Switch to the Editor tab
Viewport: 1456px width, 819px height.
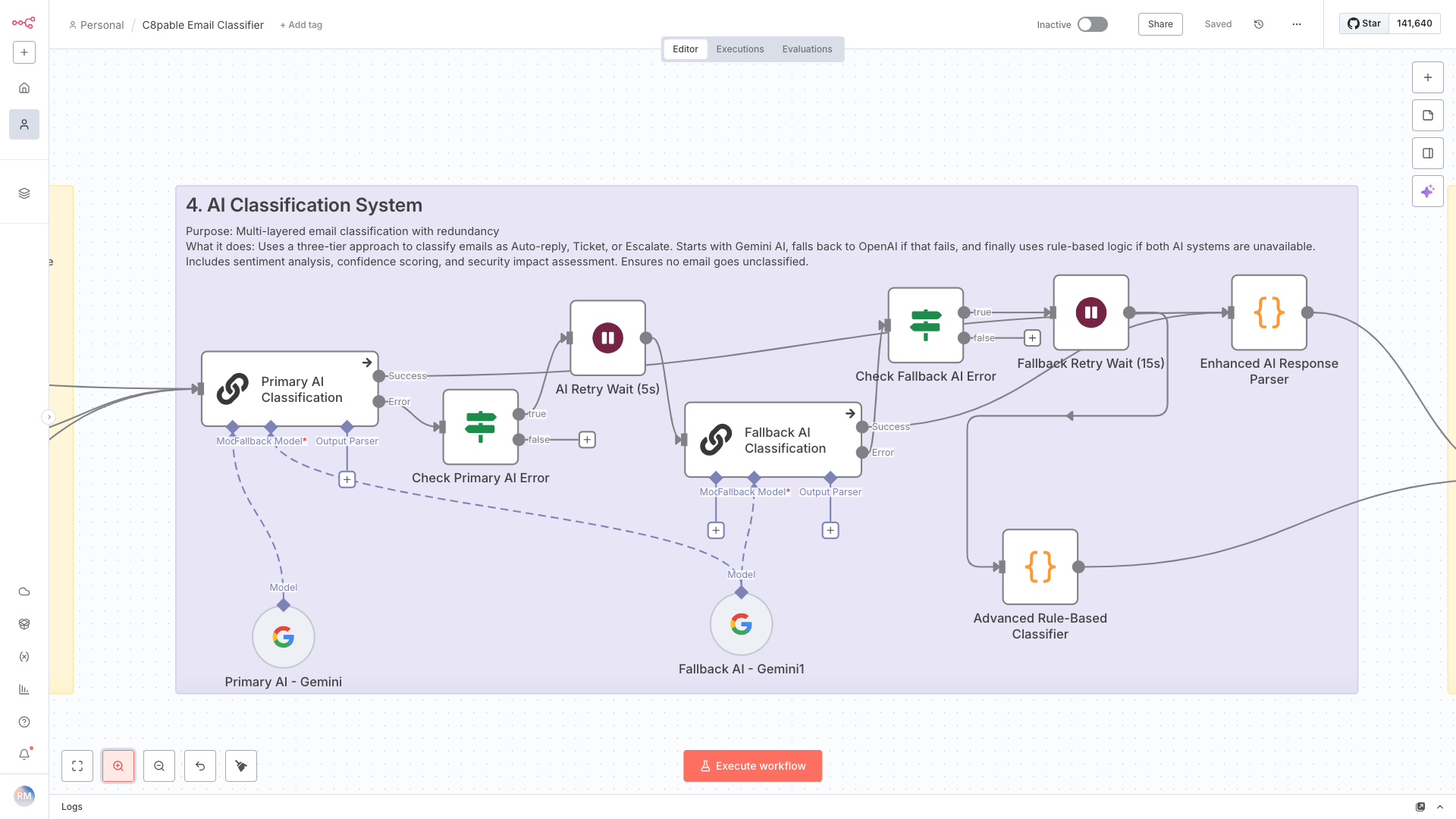686,49
